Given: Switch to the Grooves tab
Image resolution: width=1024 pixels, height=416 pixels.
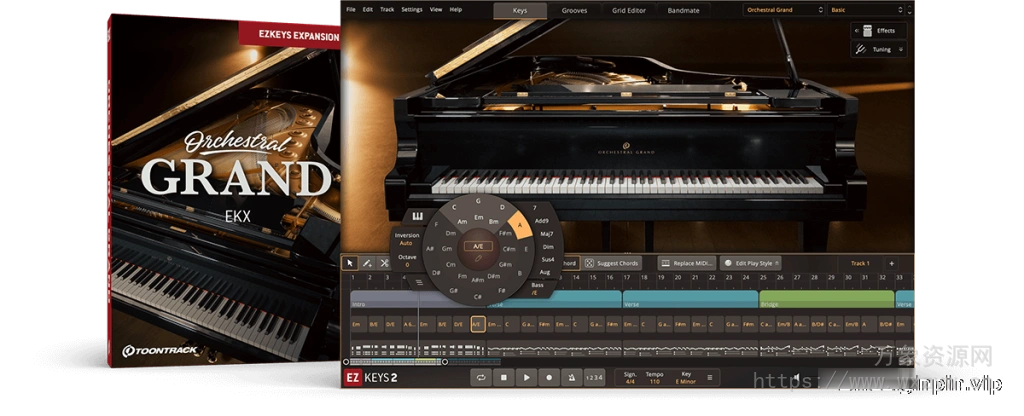Looking at the screenshot, I should [x=574, y=10].
